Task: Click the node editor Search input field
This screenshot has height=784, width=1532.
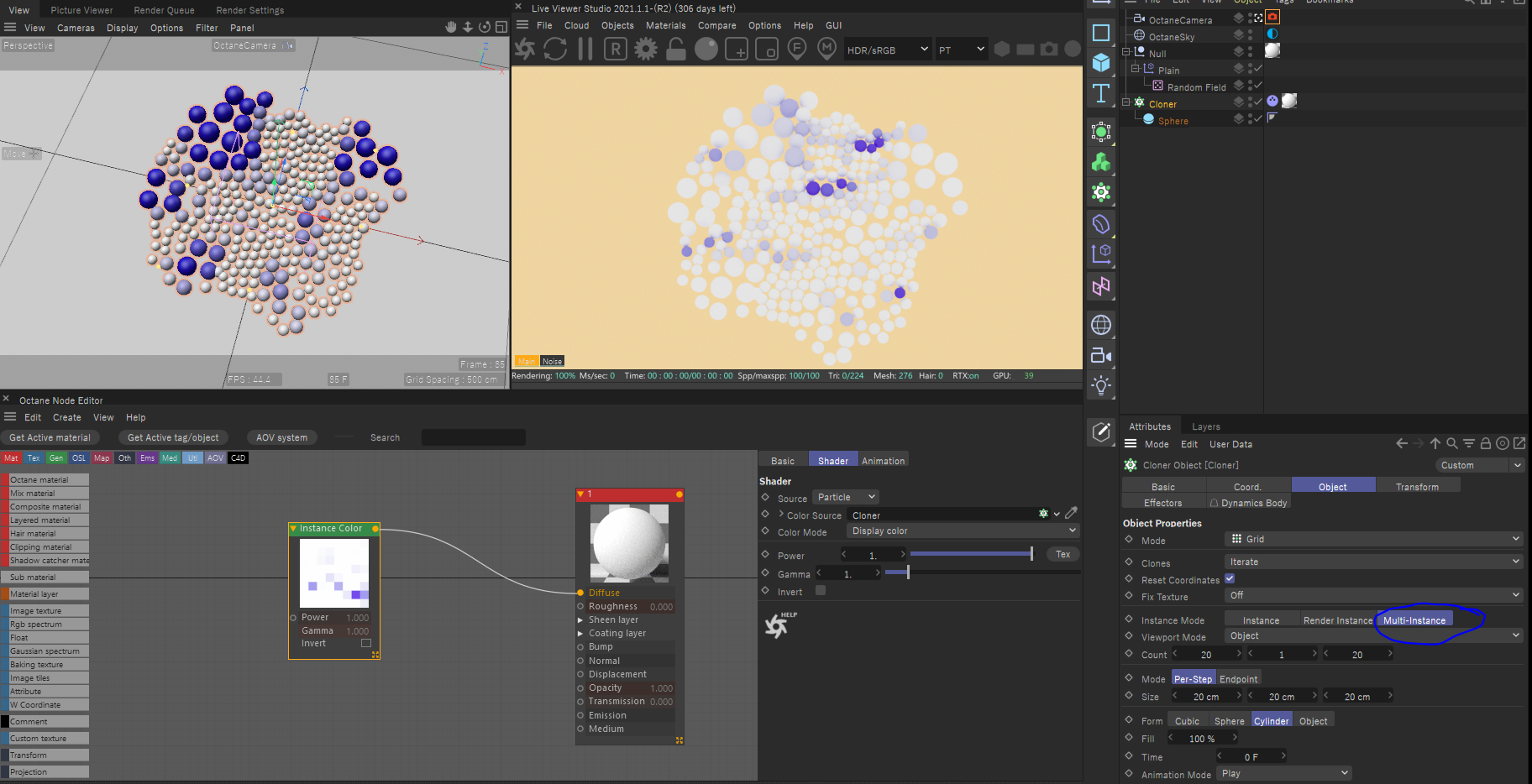Action: (x=473, y=437)
